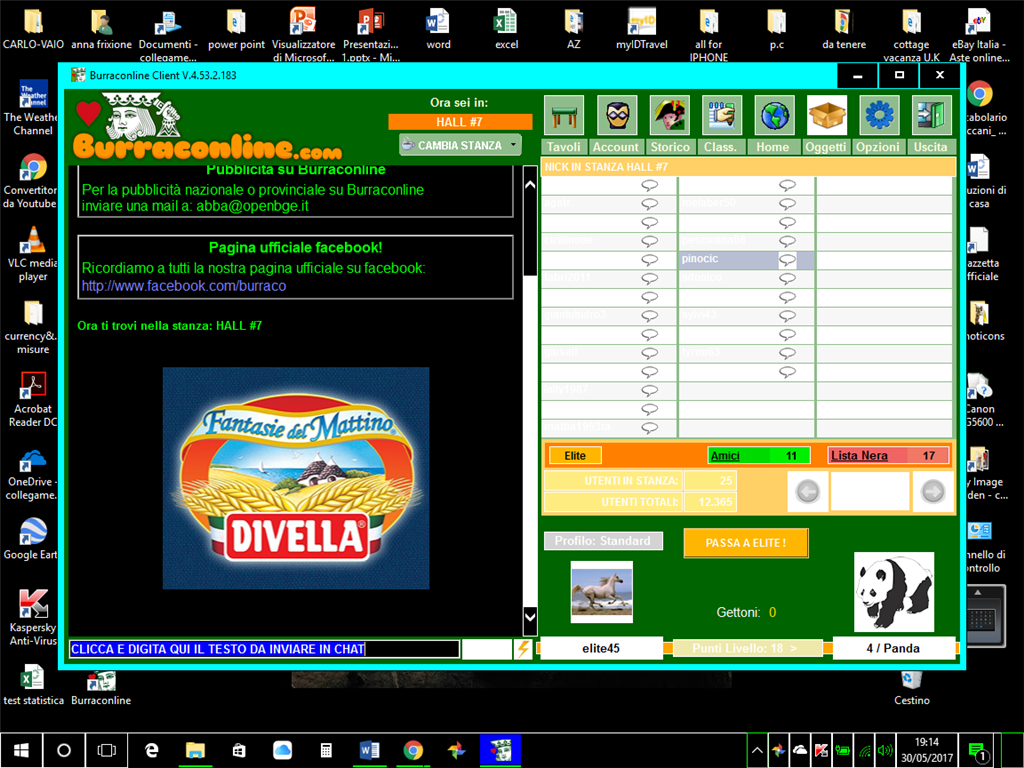Open Google Chrome from the taskbar
The width and height of the screenshot is (1024, 768).
pos(413,750)
